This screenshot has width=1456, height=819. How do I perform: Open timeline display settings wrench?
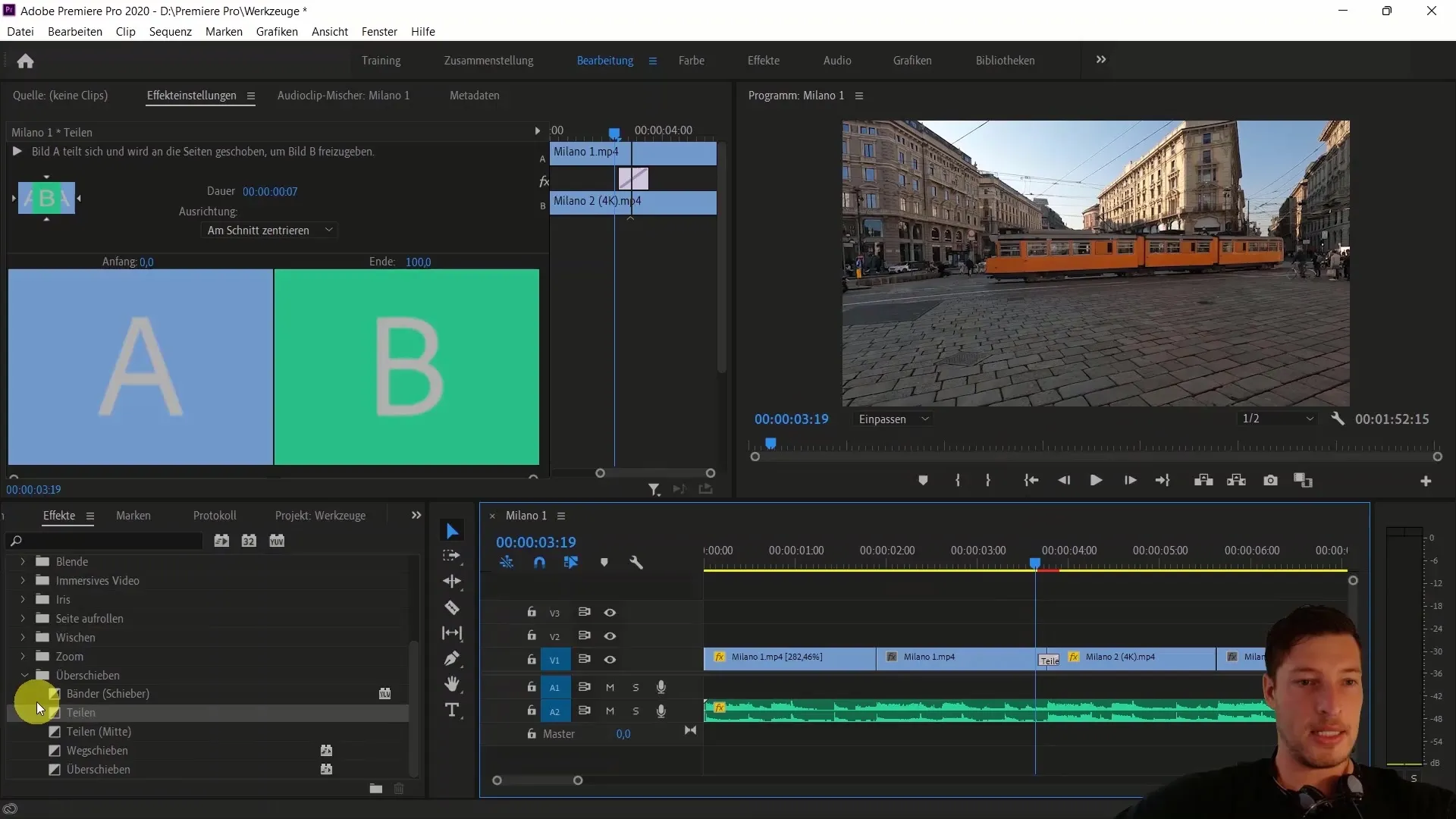pyautogui.click(x=636, y=563)
